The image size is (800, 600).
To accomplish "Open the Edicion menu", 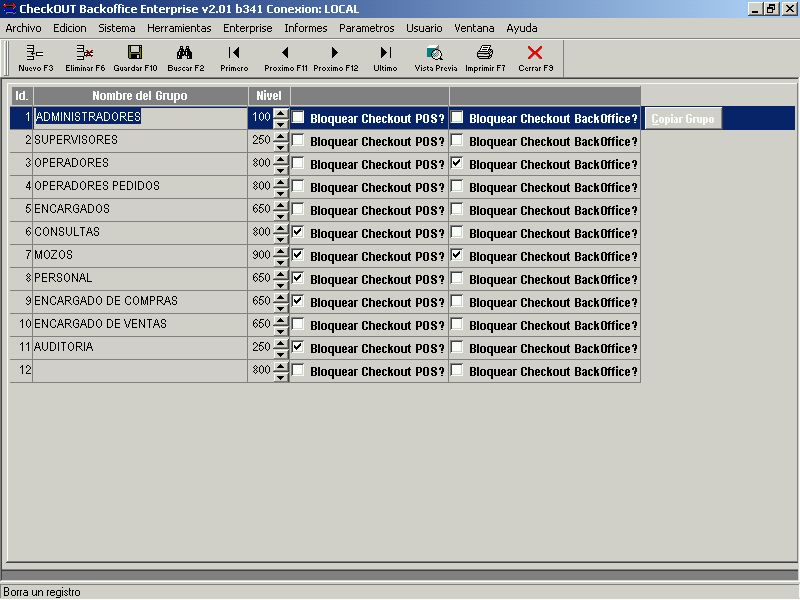I will [x=70, y=28].
